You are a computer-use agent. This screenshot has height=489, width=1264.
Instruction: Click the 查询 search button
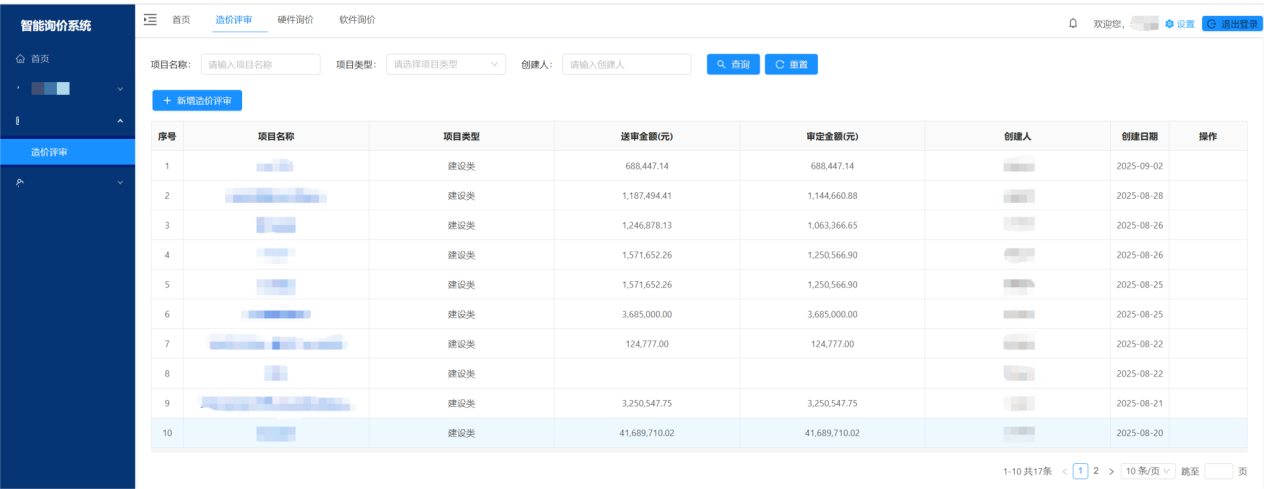click(x=733, y=64)
